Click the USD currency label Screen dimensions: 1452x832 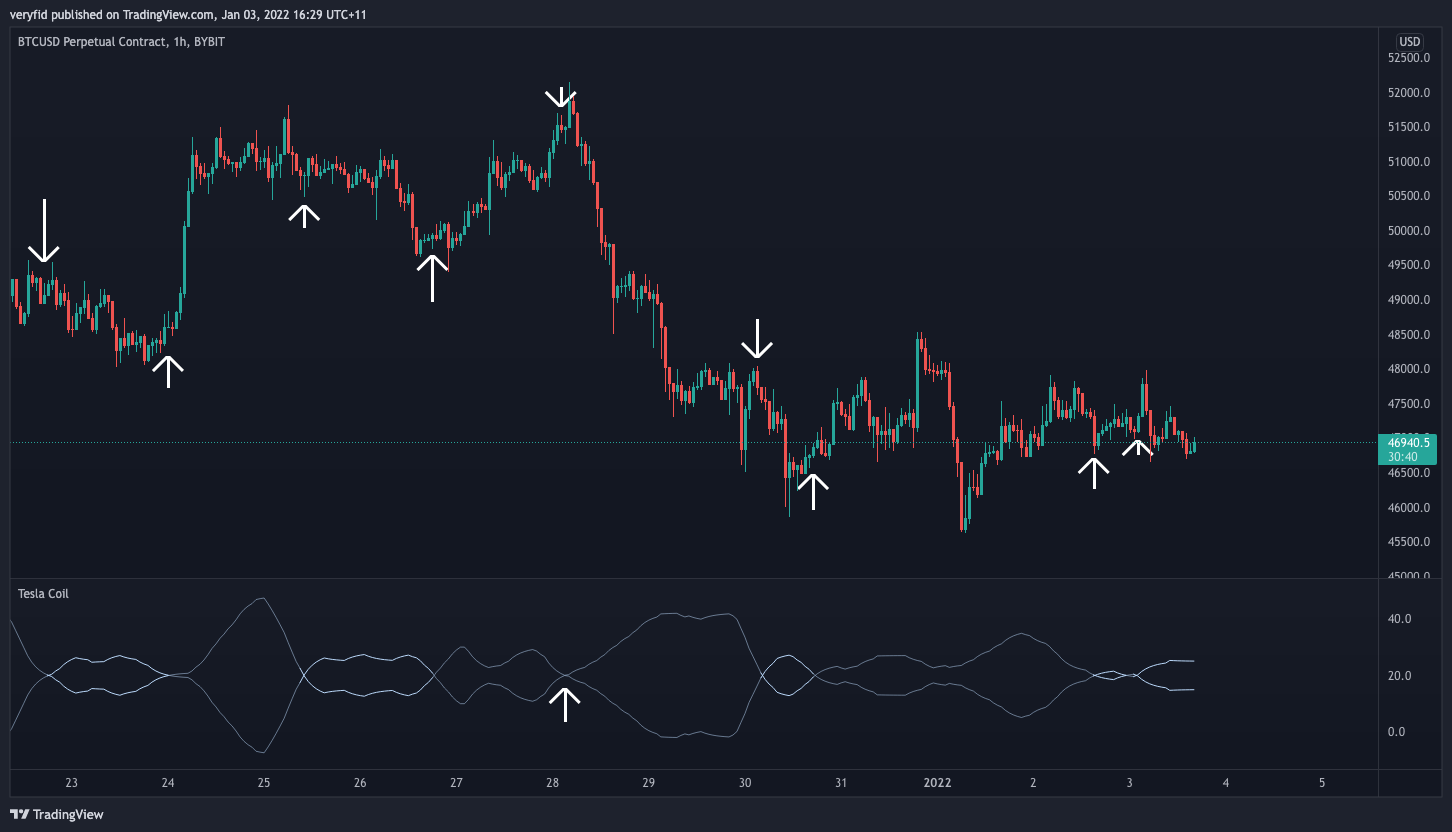click(1409, 42)
